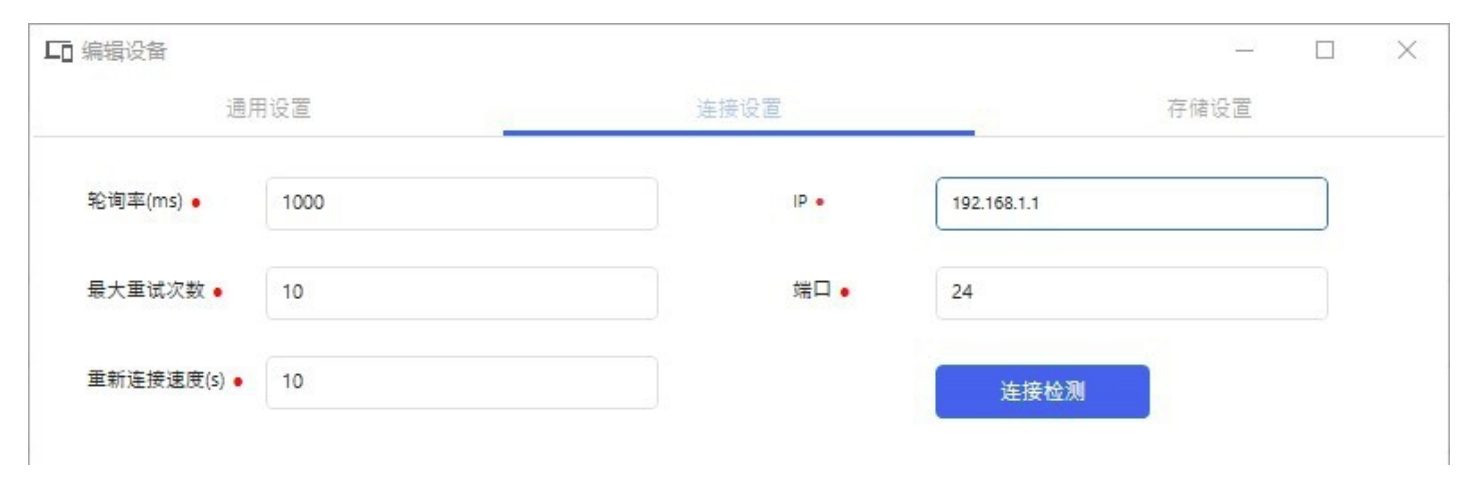Minimize the 编辑设备 window

pyautogui.click(x=1245, y=51)
